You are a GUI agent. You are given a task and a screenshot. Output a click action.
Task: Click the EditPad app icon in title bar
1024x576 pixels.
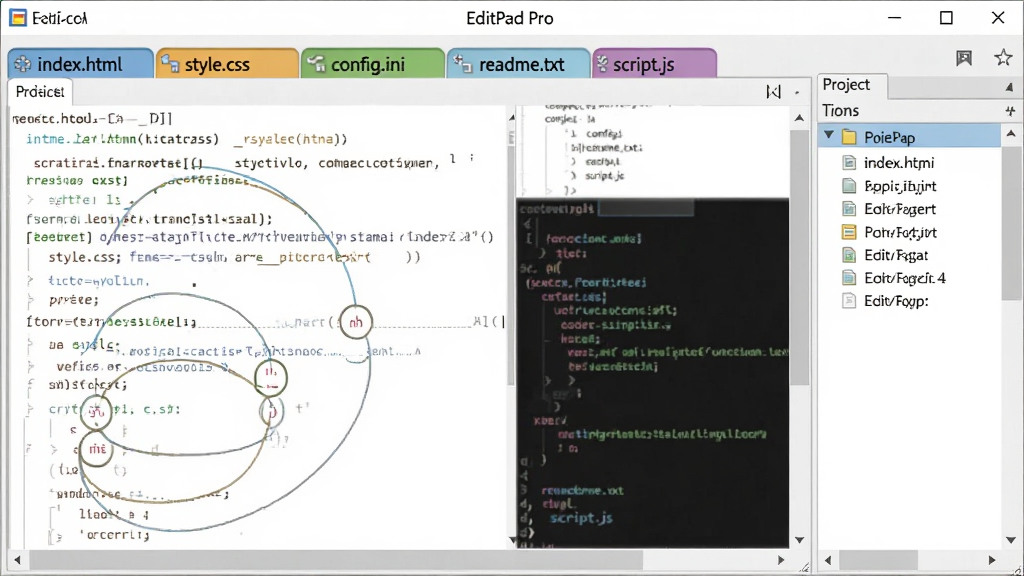click(x=18, y=18)
